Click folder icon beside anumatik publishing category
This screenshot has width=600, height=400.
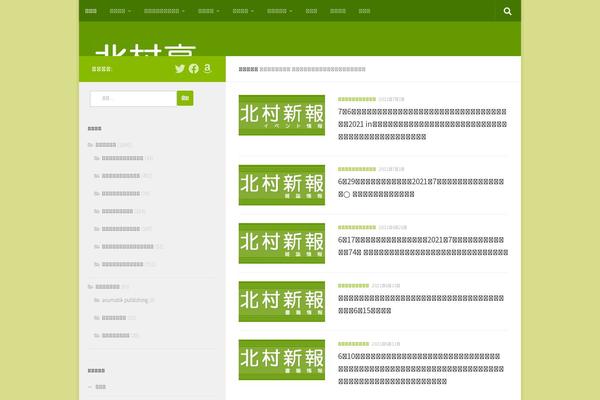tap(97, 300)
